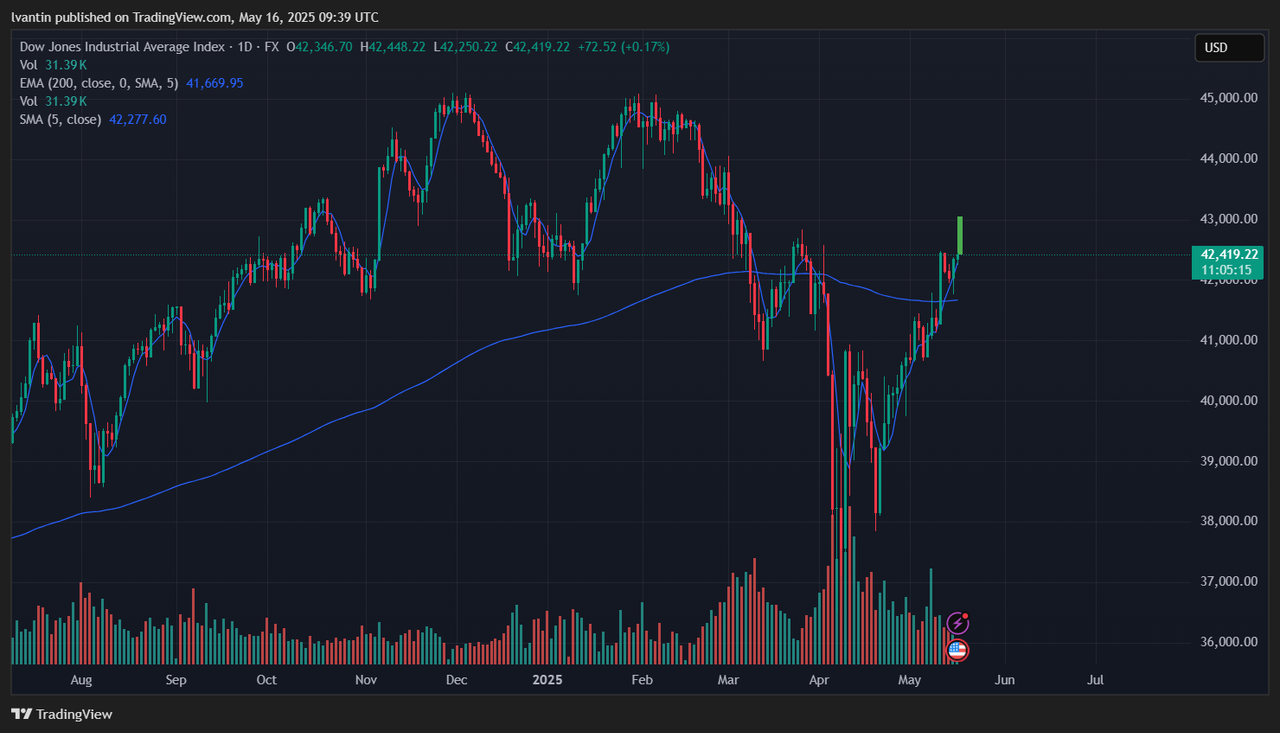
Task: Click the Nov label on time axis
Action: coord(366,680)
